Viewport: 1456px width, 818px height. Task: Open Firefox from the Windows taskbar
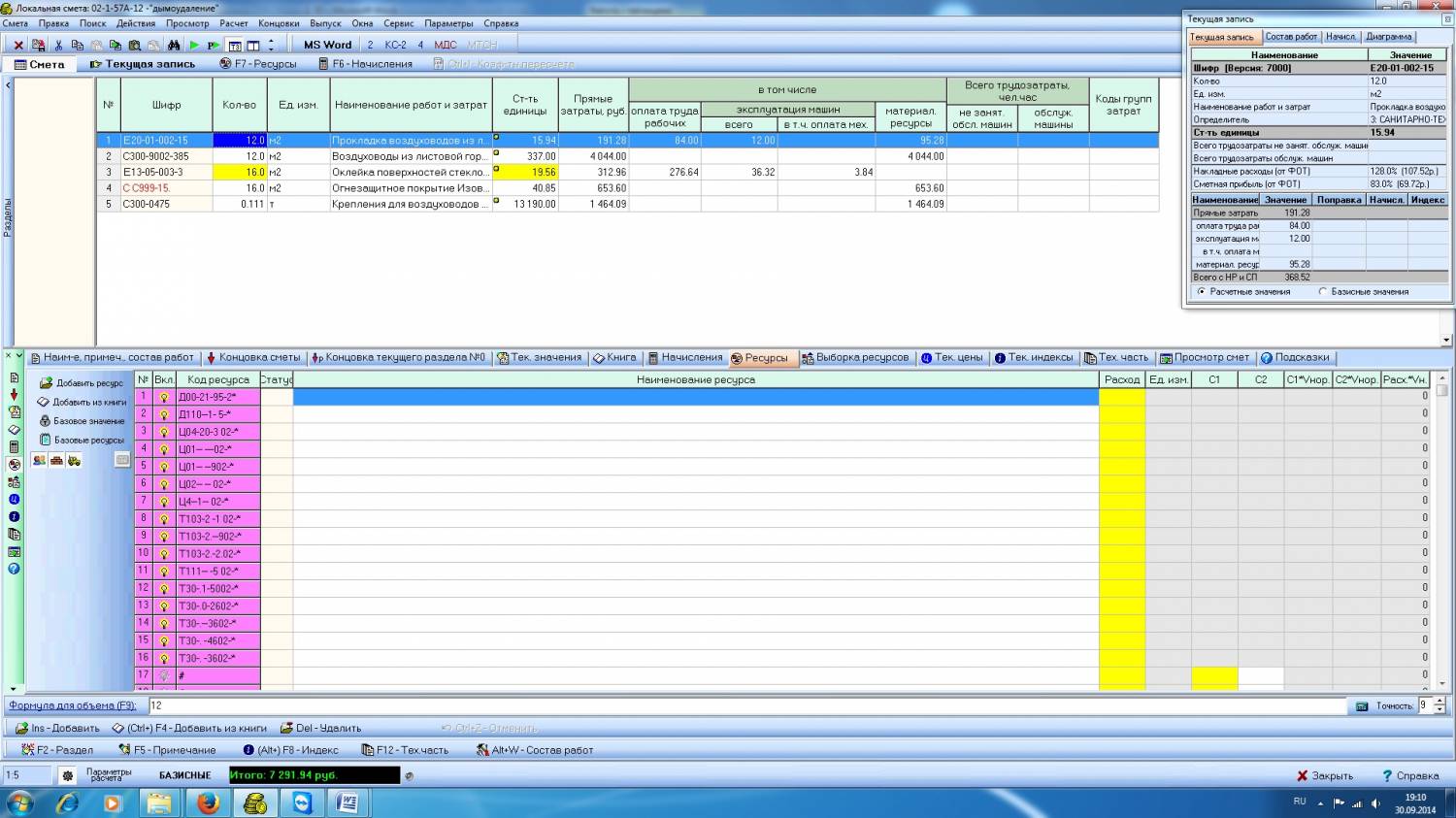[208, 803]
